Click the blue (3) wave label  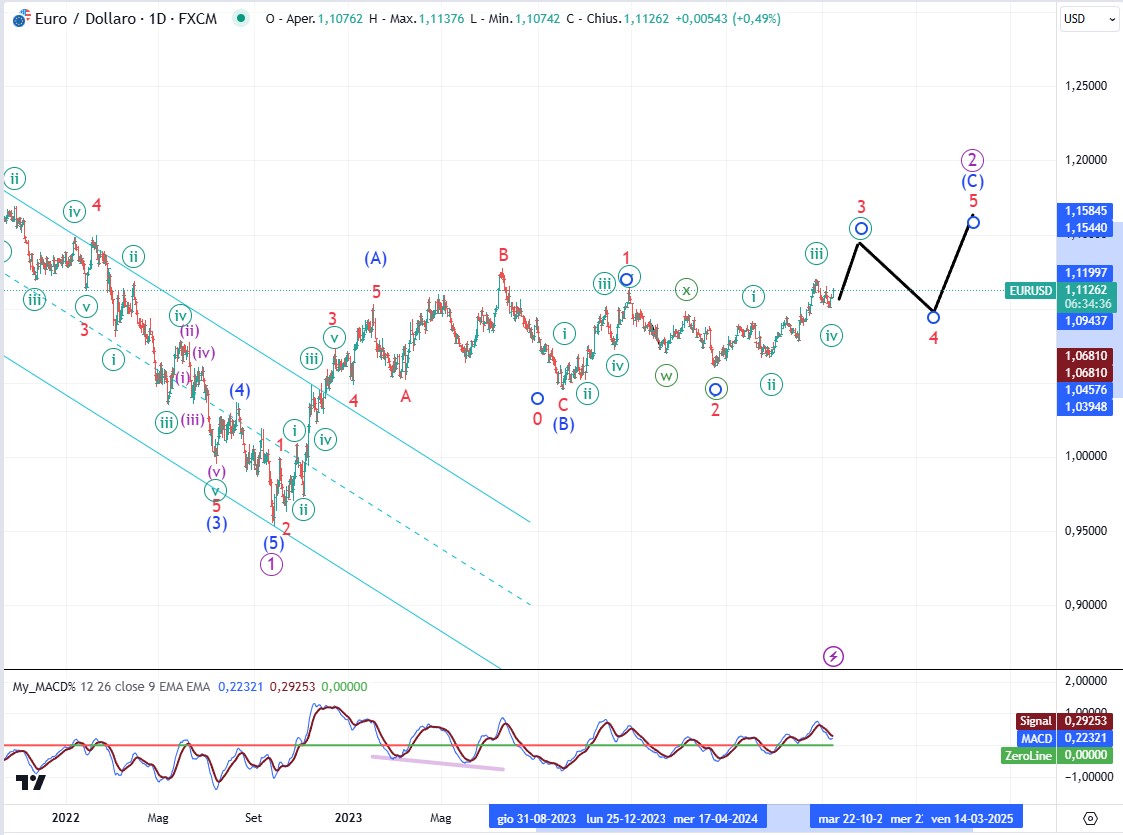[216, 523]
